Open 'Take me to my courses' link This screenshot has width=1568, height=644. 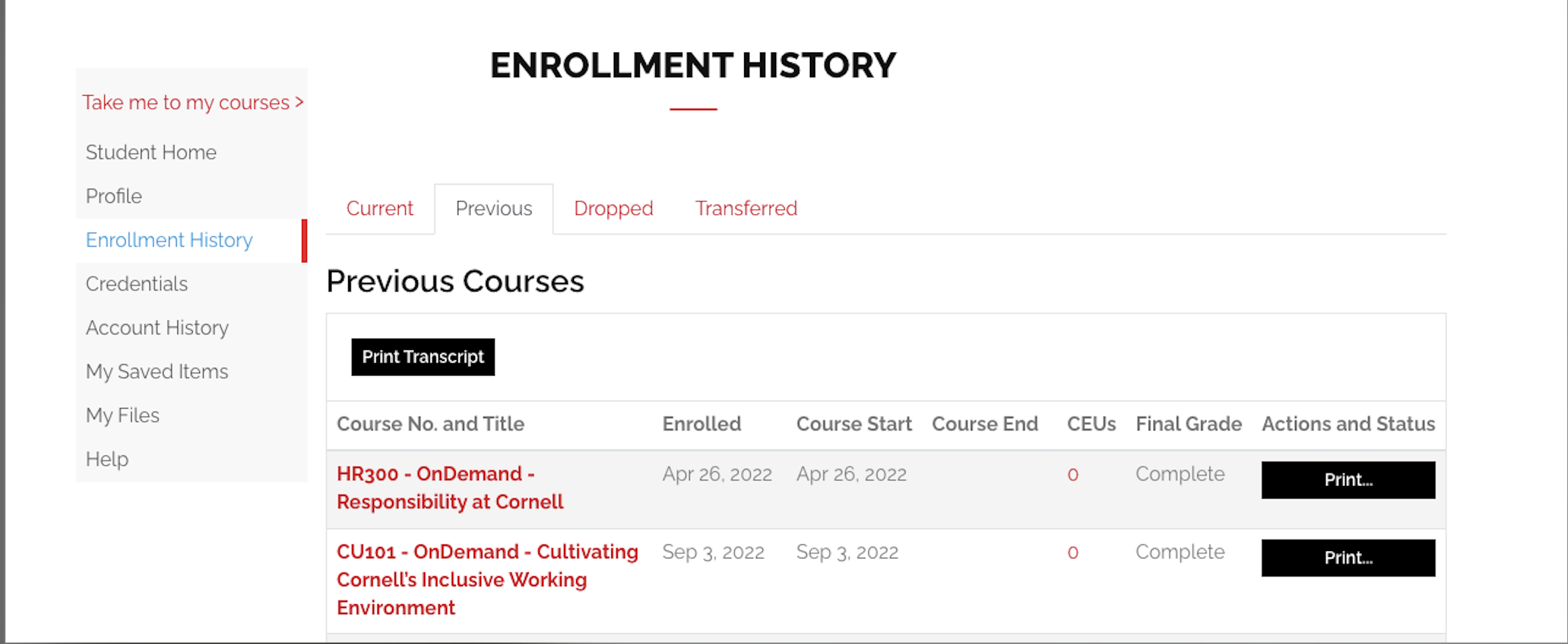tap(192, 103)
